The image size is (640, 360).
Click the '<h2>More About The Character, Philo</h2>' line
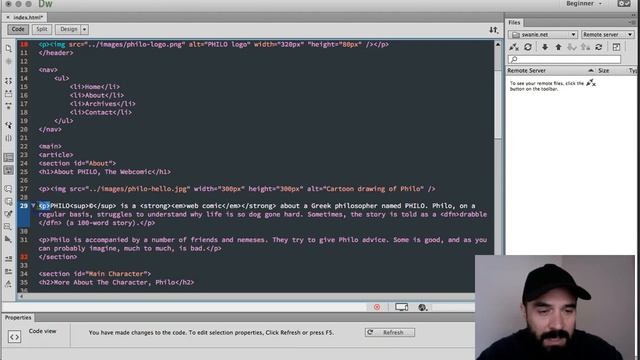point(116,282)
